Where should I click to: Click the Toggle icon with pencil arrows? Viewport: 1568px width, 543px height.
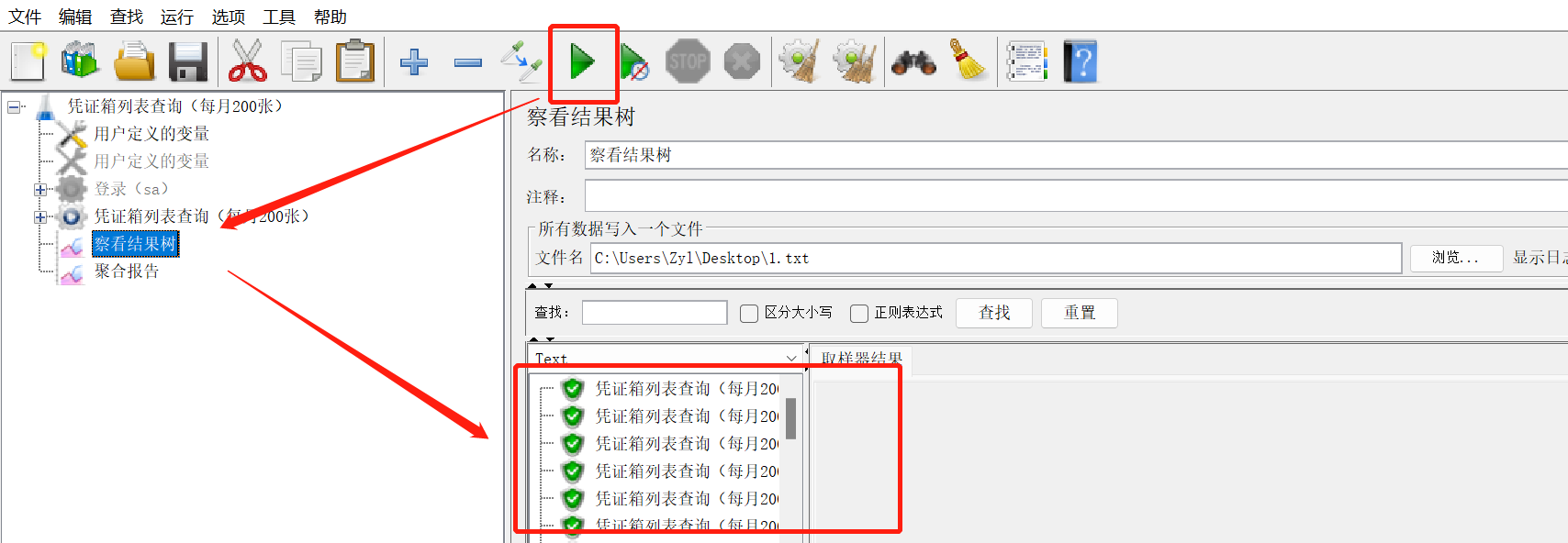coord(521,61)
